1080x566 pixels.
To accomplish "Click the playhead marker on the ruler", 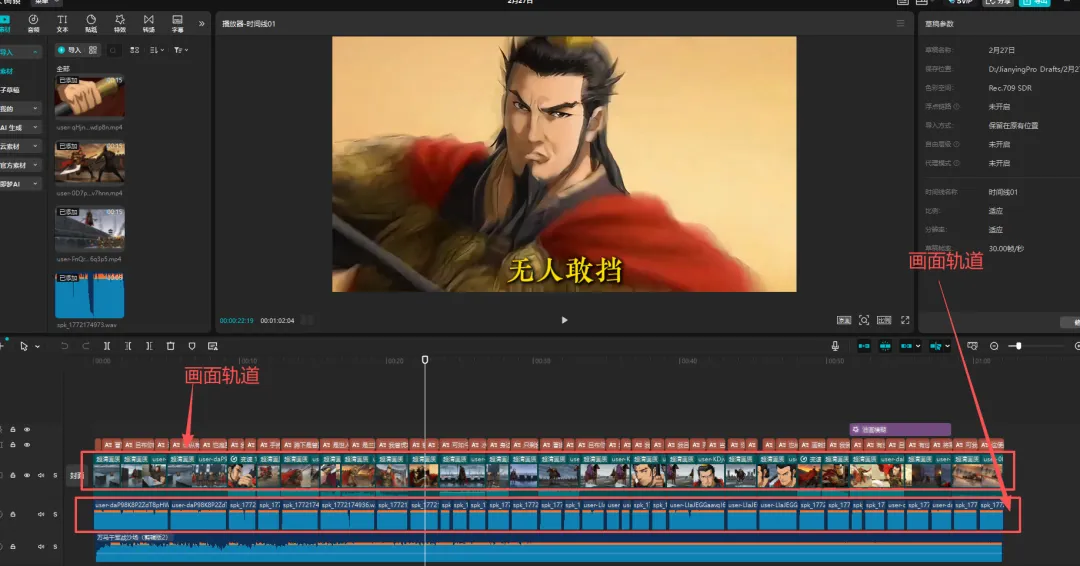I will (x=425, y=360).
